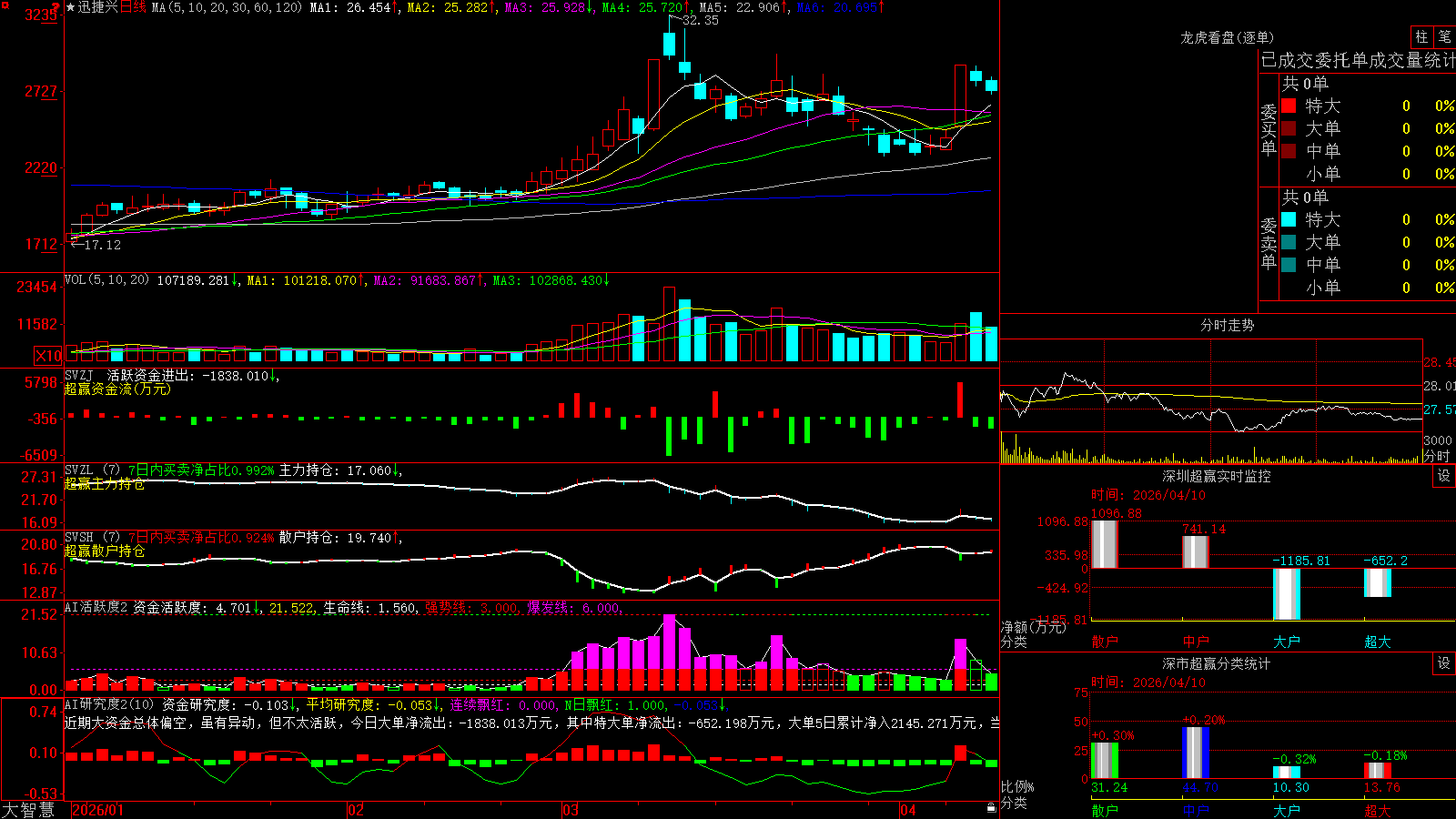Image resolution: width=1456 pixels, height=819 pixels.
Task: Click the 散户 bar labeled 1096.88
Action: (1105, 544)
